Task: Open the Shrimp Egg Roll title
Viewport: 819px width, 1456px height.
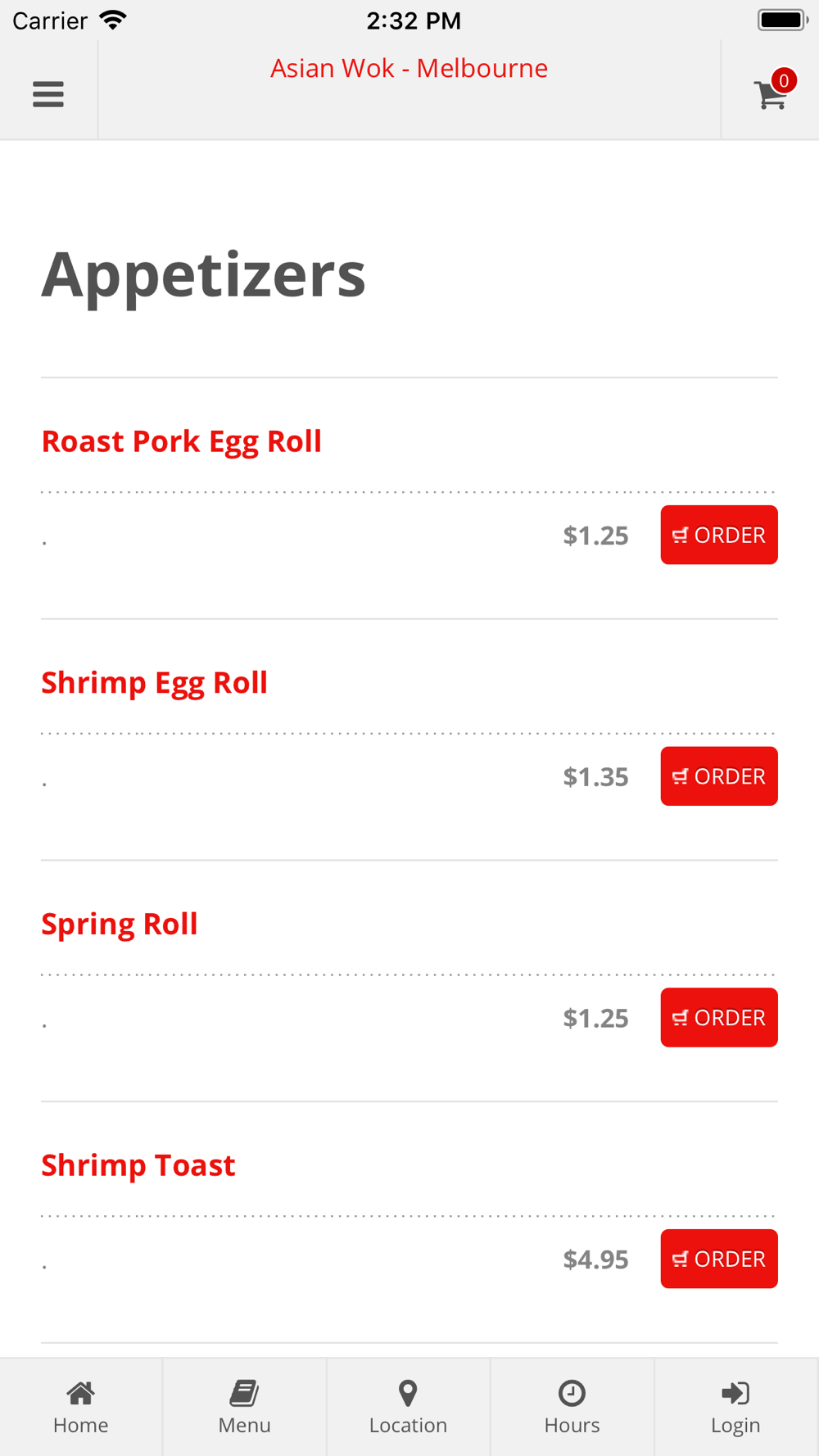Action: (155, 683)
